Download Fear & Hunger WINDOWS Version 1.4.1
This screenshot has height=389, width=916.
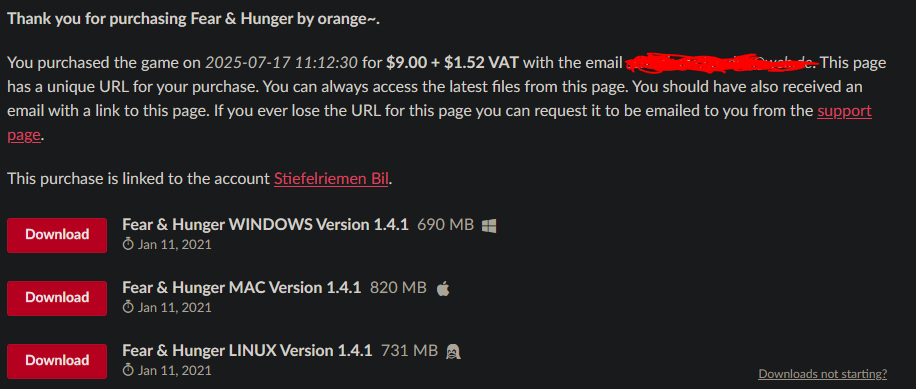point(57,235)
